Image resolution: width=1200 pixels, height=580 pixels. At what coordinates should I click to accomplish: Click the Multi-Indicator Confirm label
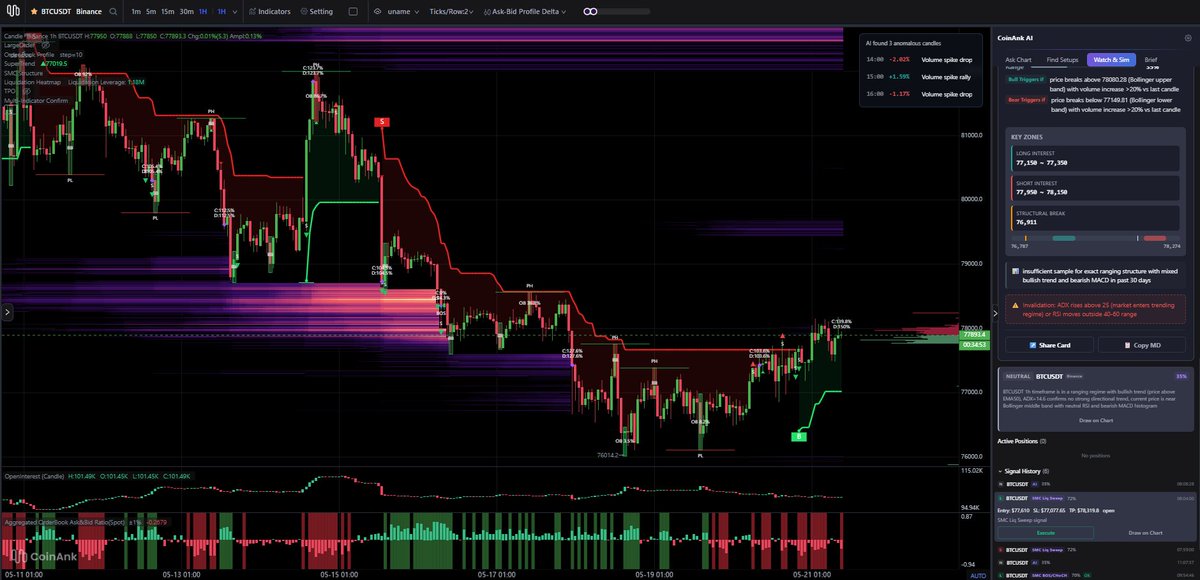click(x=36, y=101)
